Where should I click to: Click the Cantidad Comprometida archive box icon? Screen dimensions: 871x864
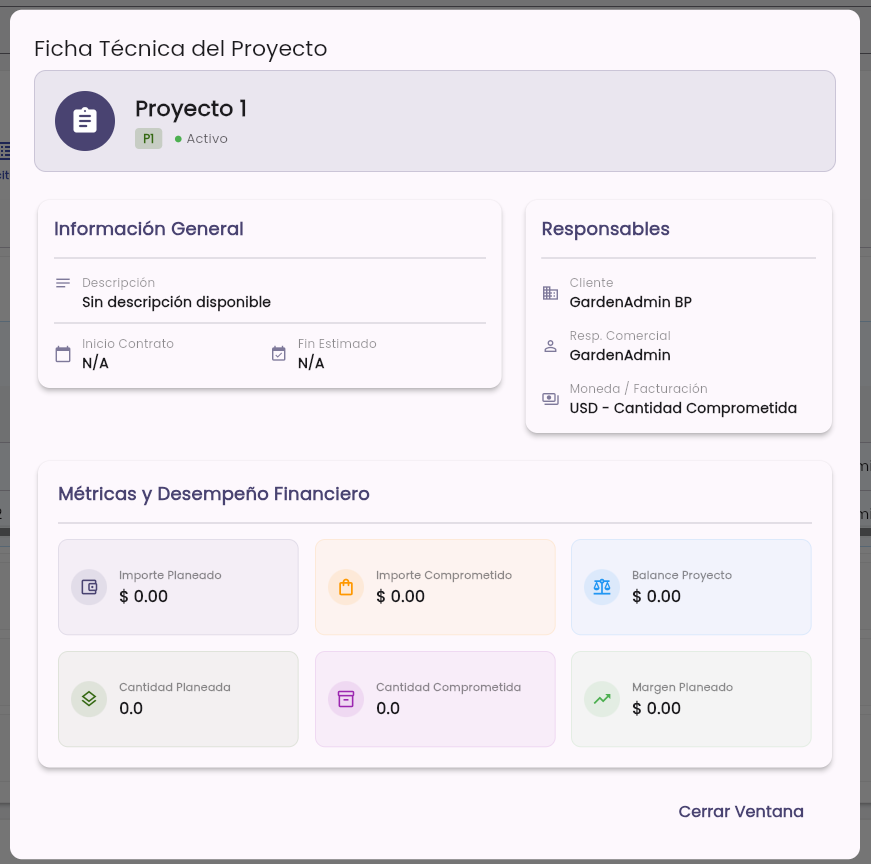[346, 699]
